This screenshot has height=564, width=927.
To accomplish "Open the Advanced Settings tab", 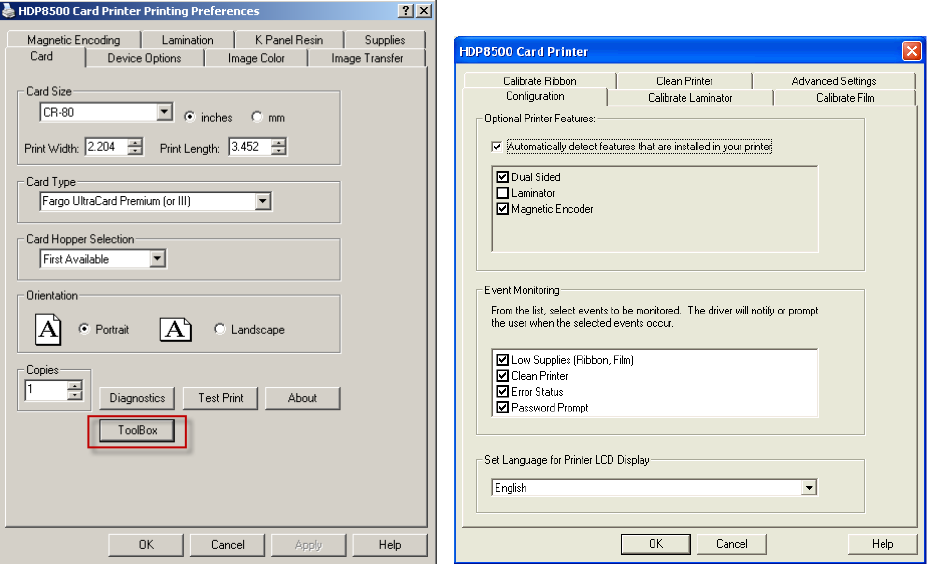I will click(x=834, y=80).
